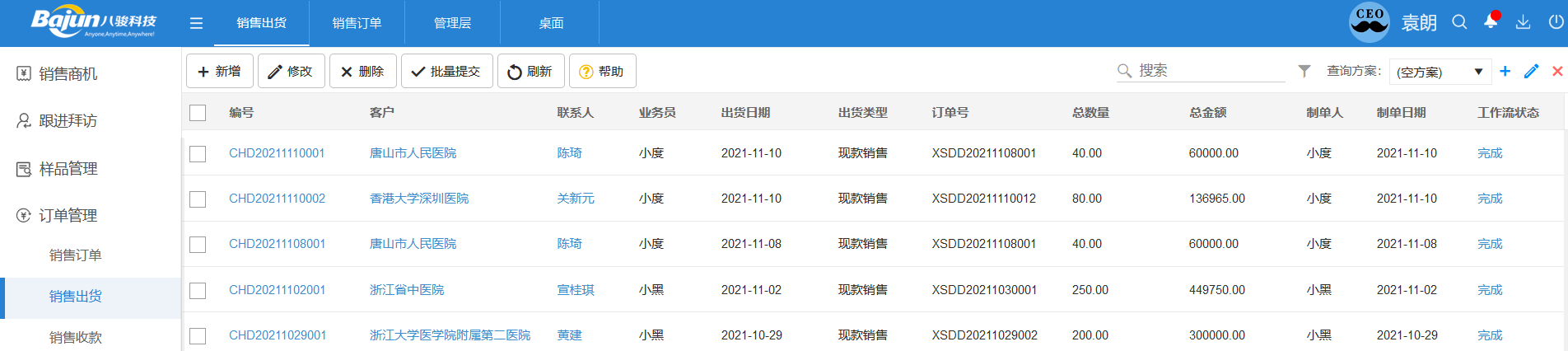
Task: Check the row CHD20211110001 checkbox
Action: pyautogui.click(x=198, y=154)
